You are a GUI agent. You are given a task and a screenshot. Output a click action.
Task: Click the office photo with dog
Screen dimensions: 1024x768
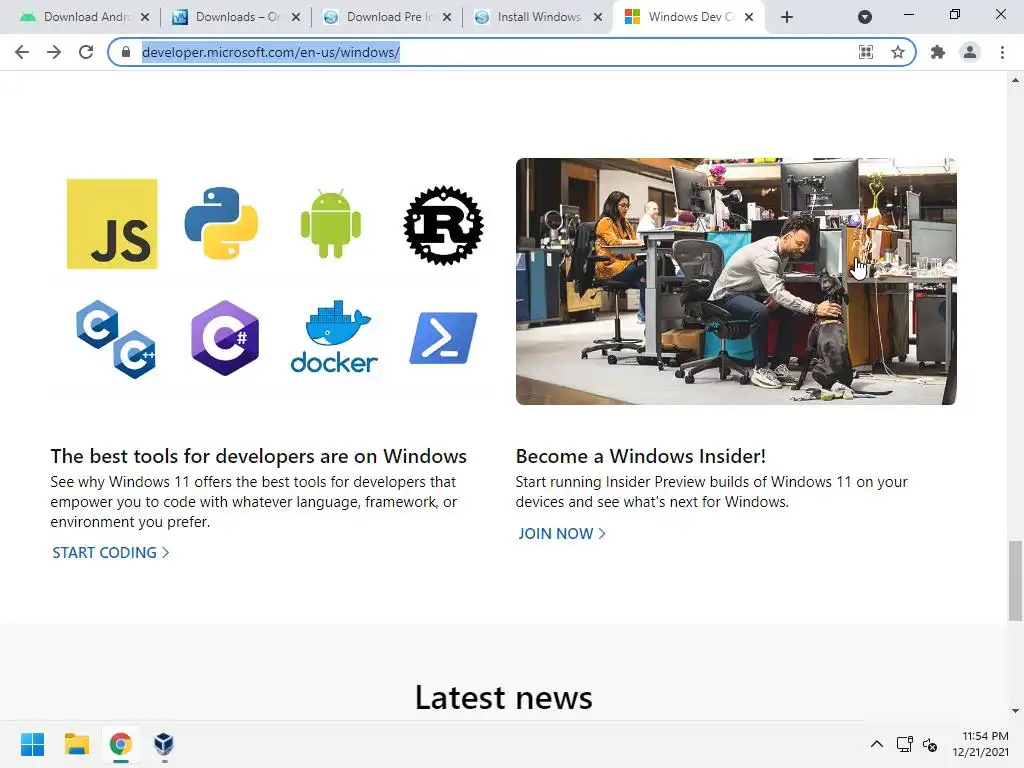click(736, 281)
